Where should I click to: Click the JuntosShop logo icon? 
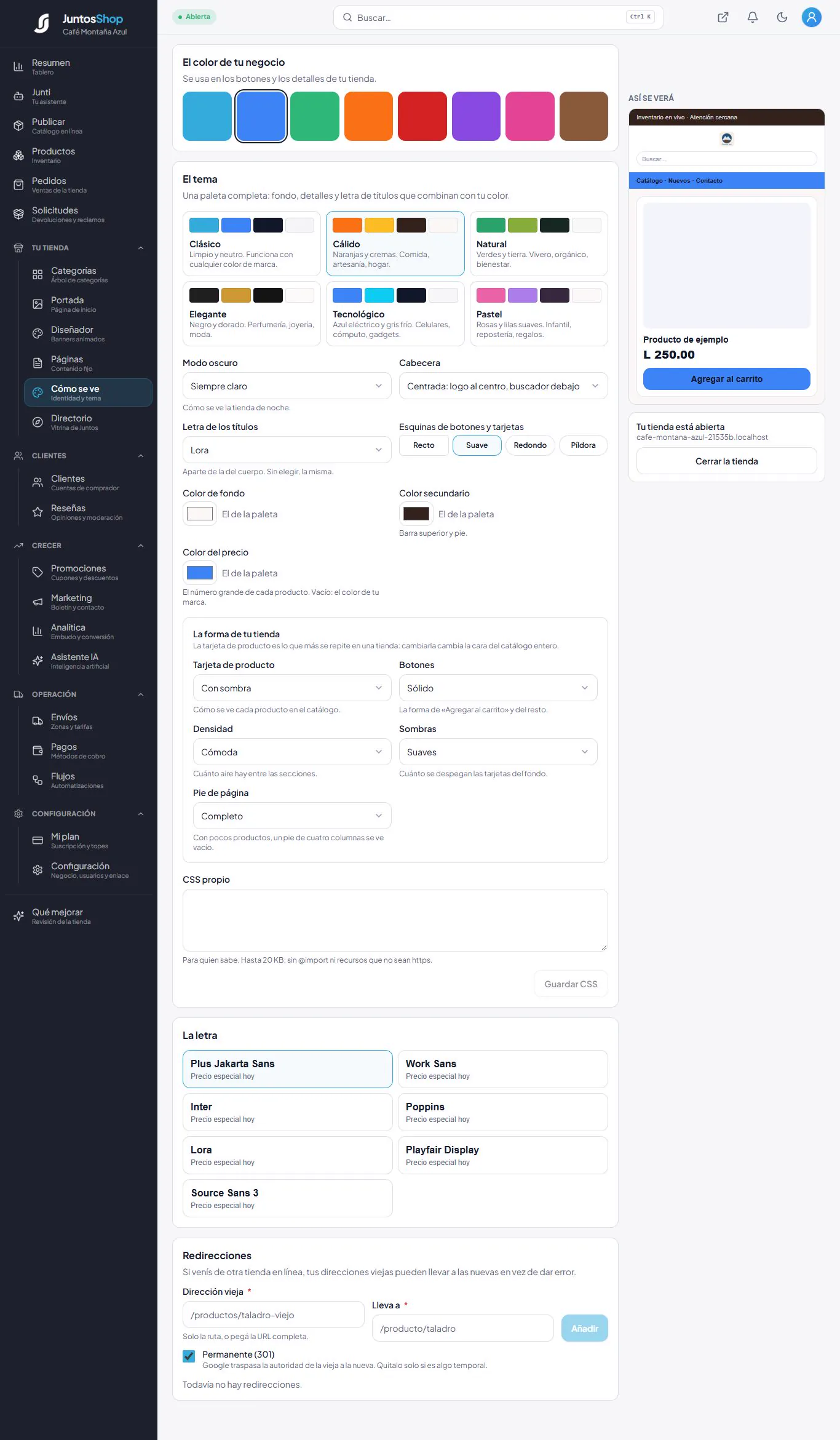coord(42,23)
